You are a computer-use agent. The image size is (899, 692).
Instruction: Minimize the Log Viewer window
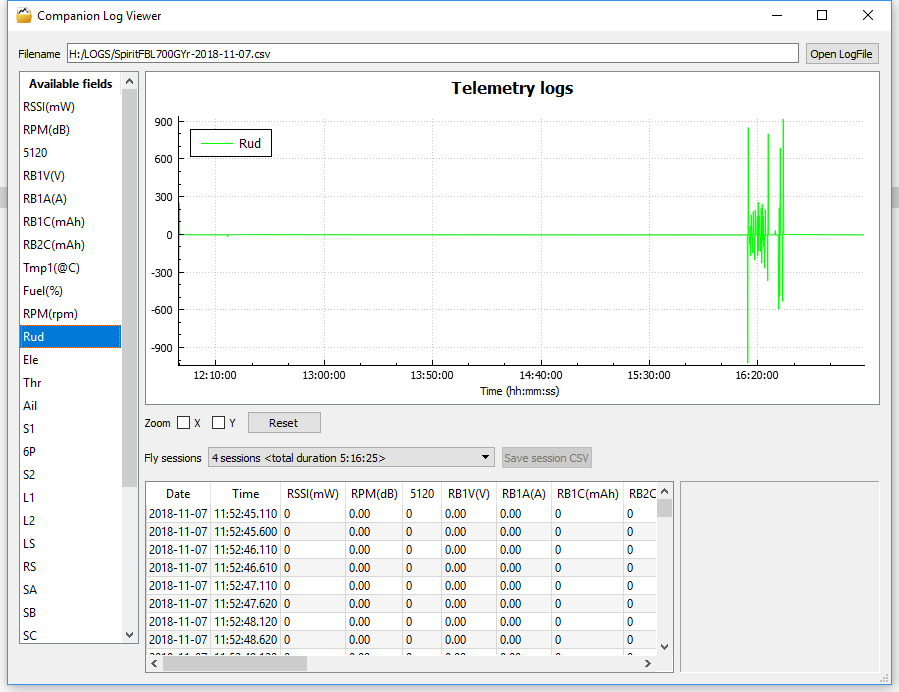(x=776, y=16)
